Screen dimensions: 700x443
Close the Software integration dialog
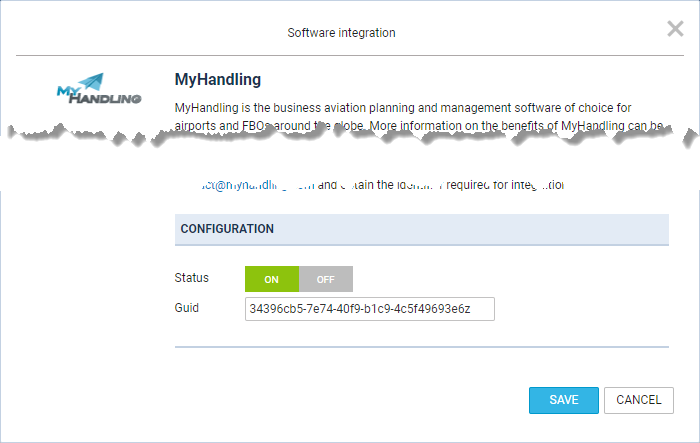point(675,29)
